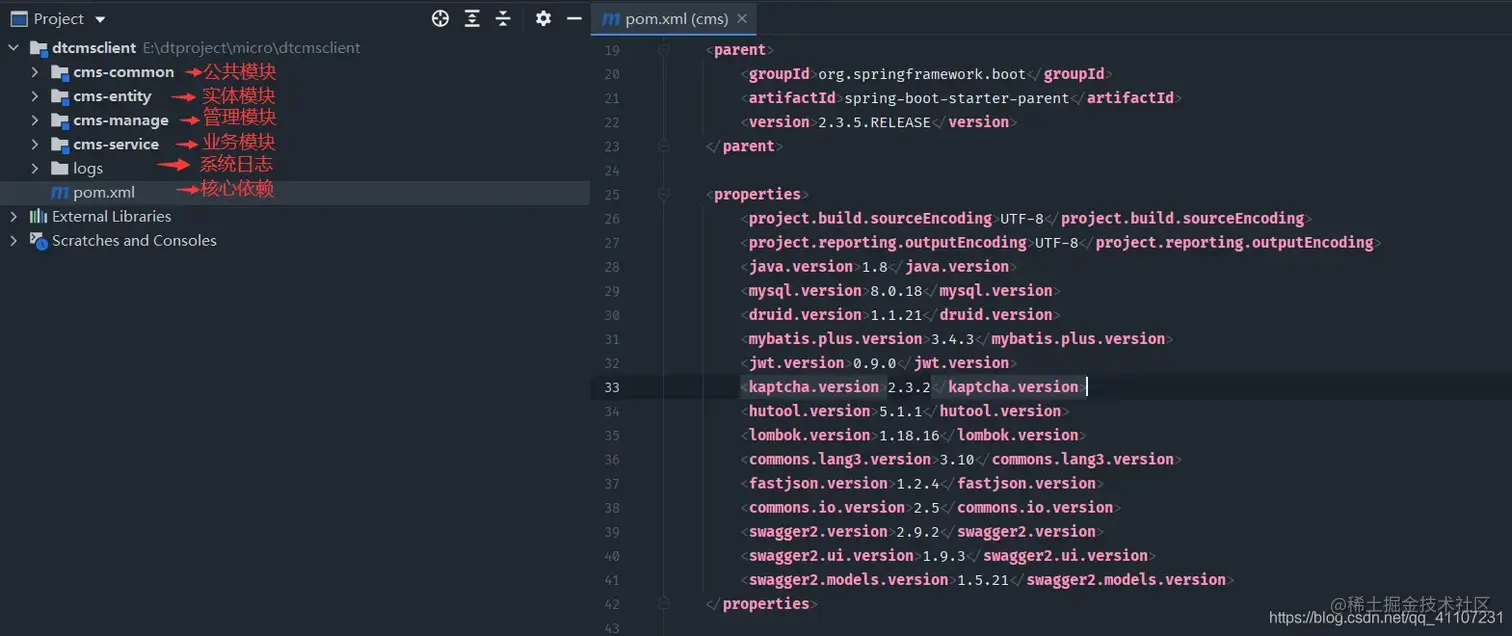
Task: Select the cms-common tree item
Action: (x=295, y=72)
